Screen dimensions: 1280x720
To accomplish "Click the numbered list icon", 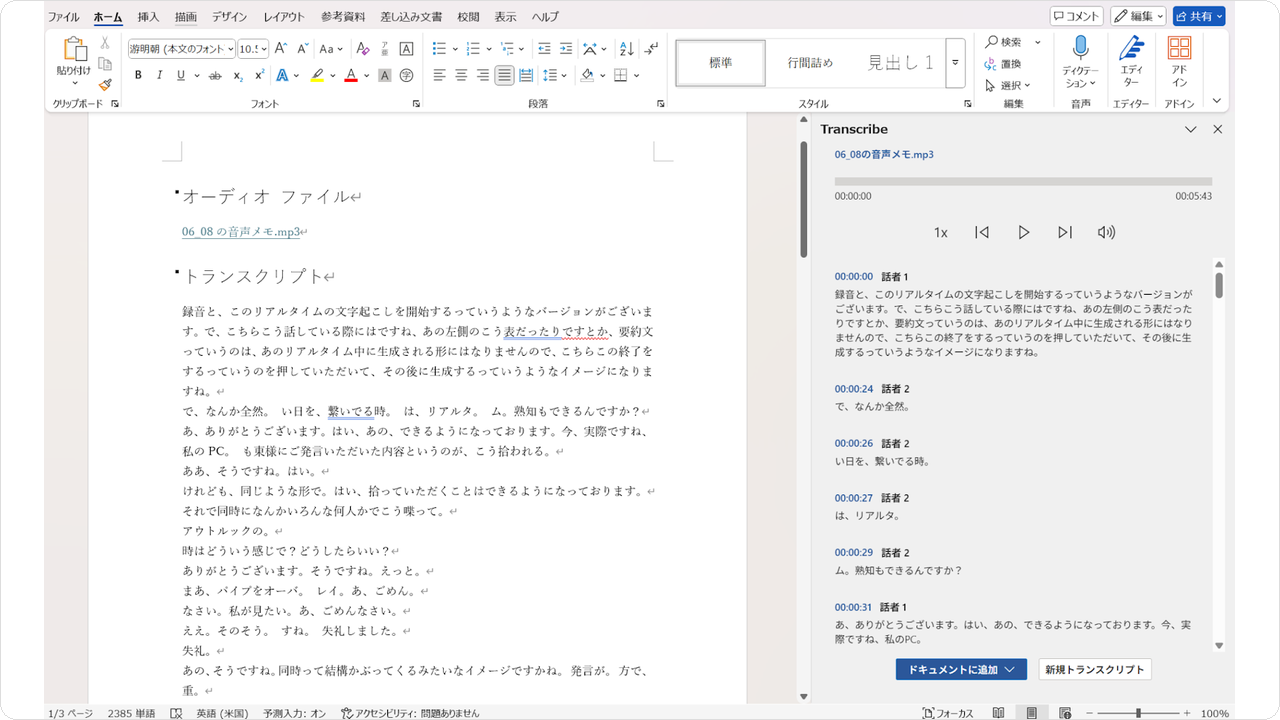I will (x=473, y=48).
